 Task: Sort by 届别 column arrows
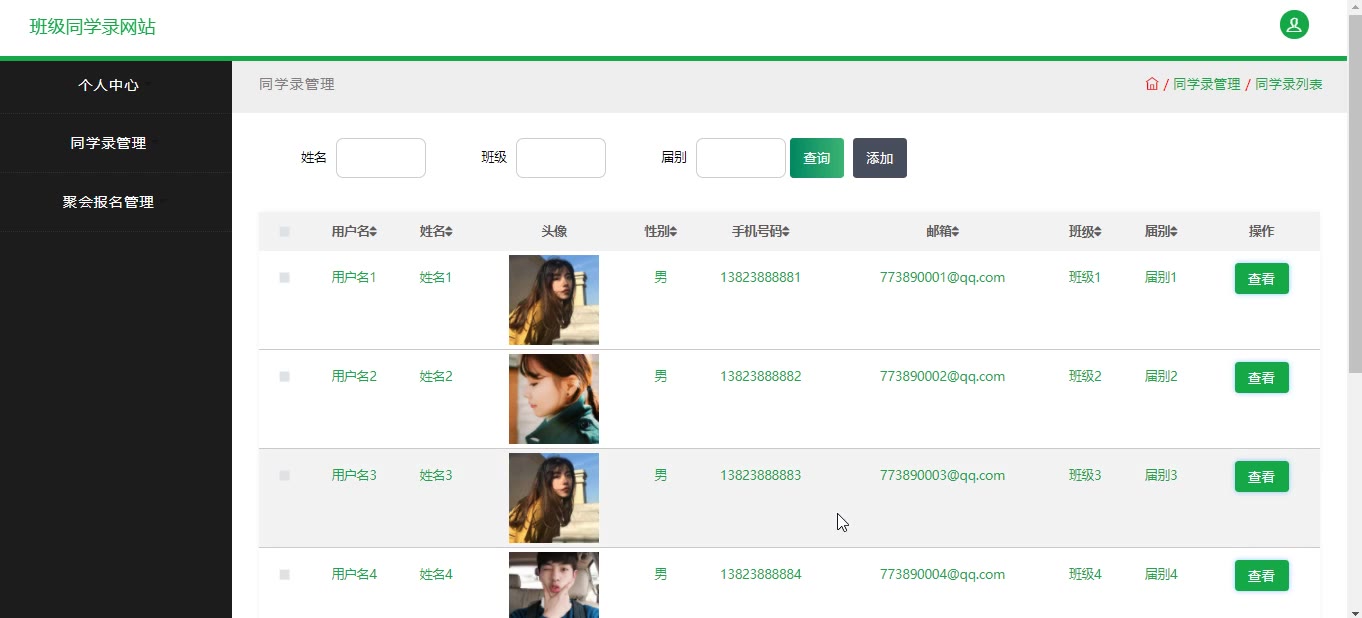point(1173,232)
